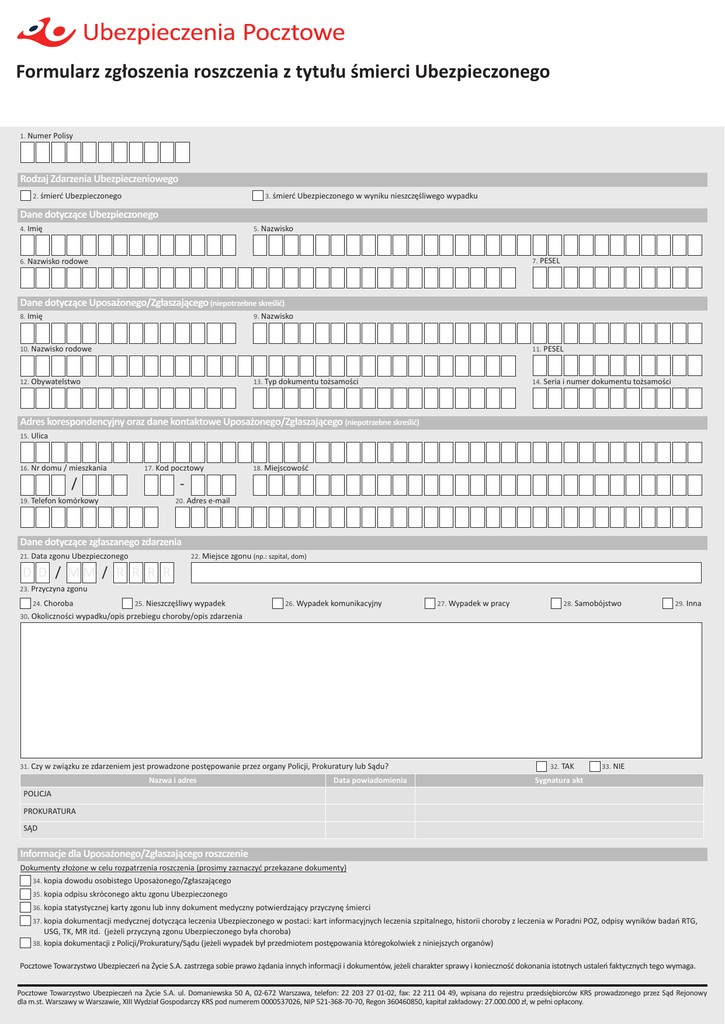Viewport: 725px width, 1024px height.
Task: Check the 'Wypadek komunikacyjny' box
Action: 278,604
